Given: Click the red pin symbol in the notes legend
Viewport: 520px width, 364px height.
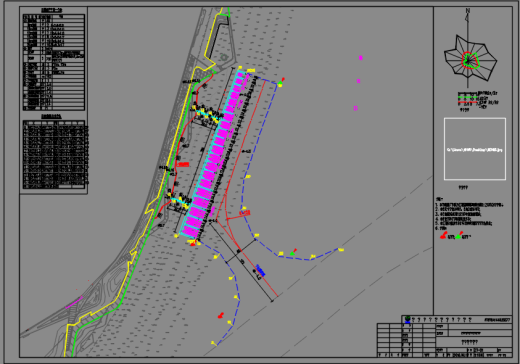Looking at the screenshot, I should click(443, 236).
